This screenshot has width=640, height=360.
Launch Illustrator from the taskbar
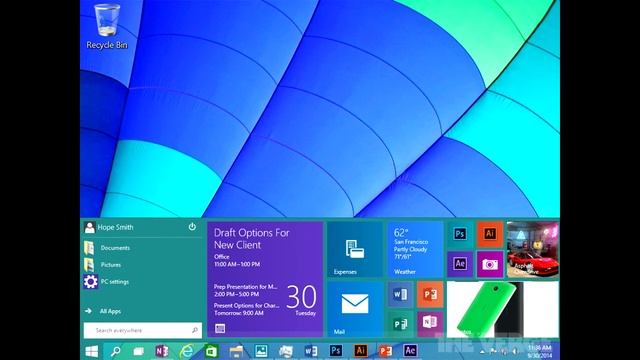pos(360,351)
